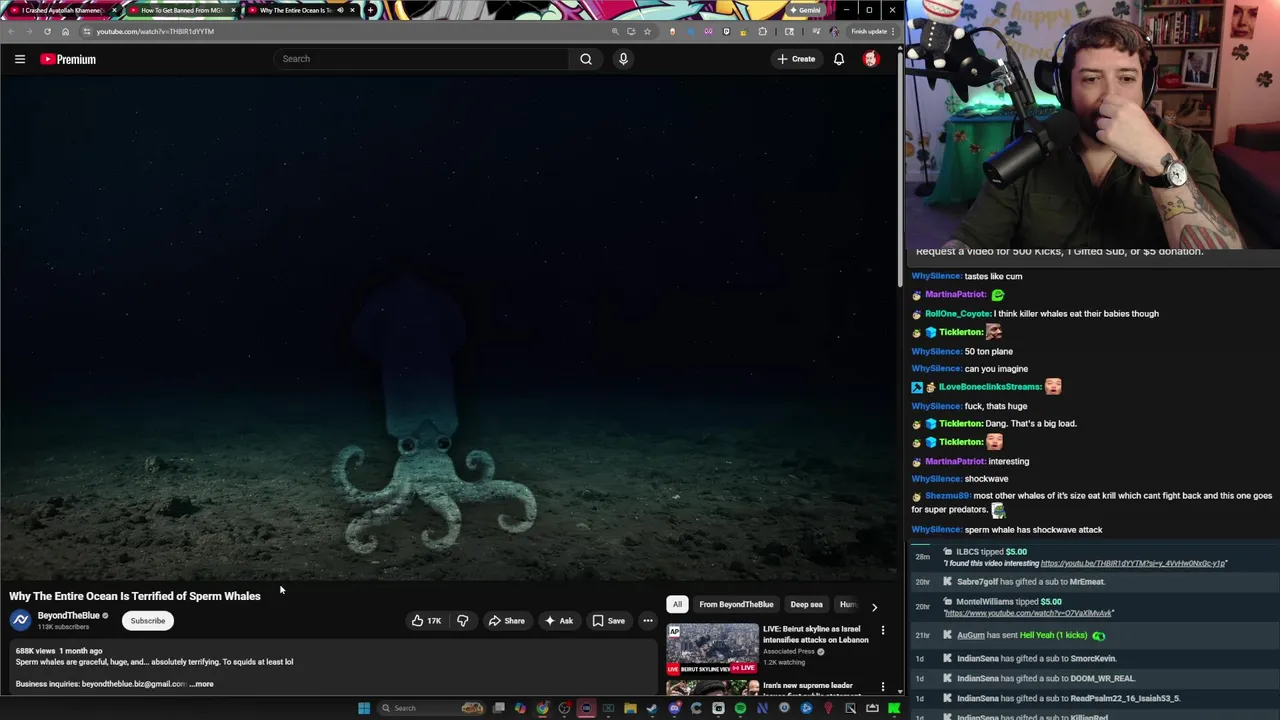Screen dimensions: 1280x720
Task: Close the 'Why The Entire Ocean' tab
Action: tap(352, 10)
